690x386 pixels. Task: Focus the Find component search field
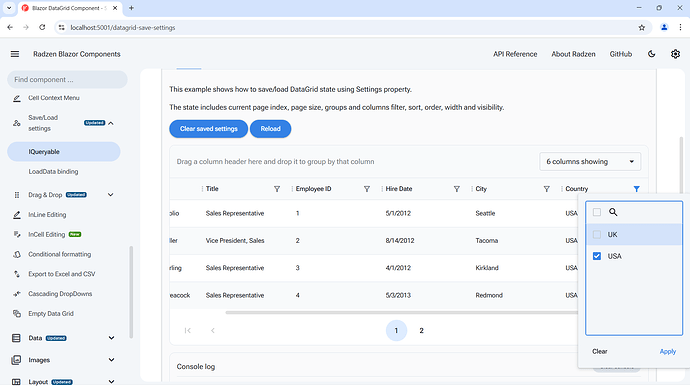67,80
